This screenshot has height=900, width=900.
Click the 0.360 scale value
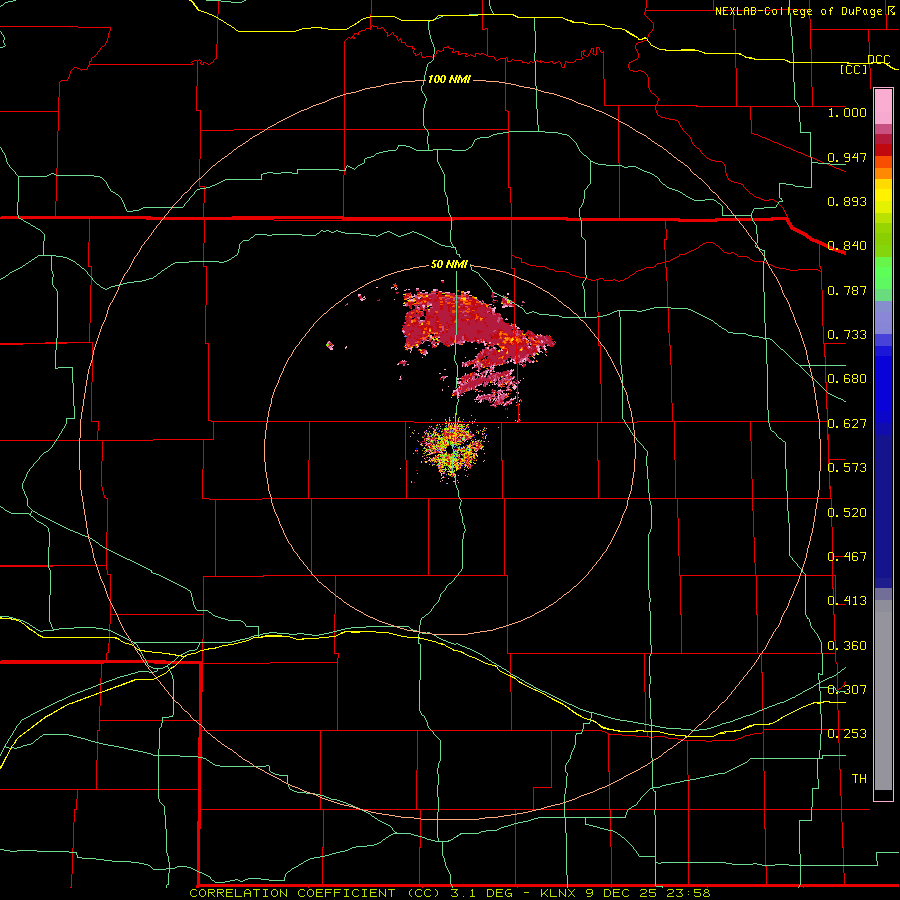[847, 646]
